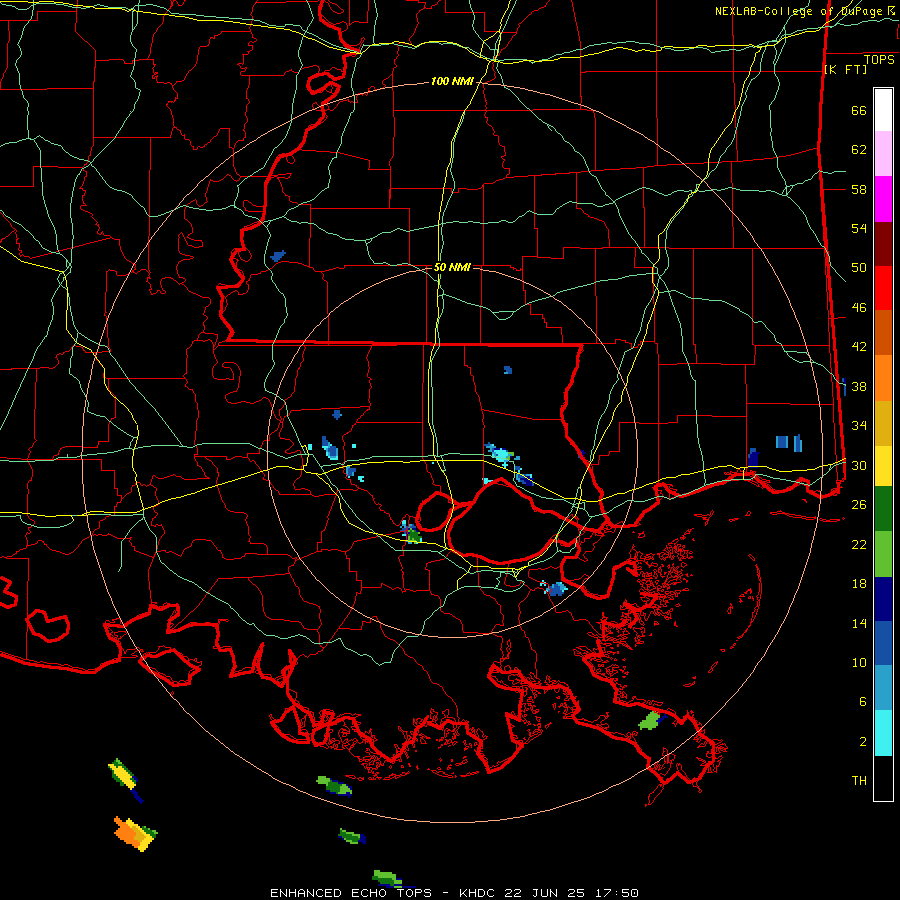The height and width of the screenshot is (900, 900).
Task: Click the "66" legend value
Action: pyautogui.click(x=859, y=110)
